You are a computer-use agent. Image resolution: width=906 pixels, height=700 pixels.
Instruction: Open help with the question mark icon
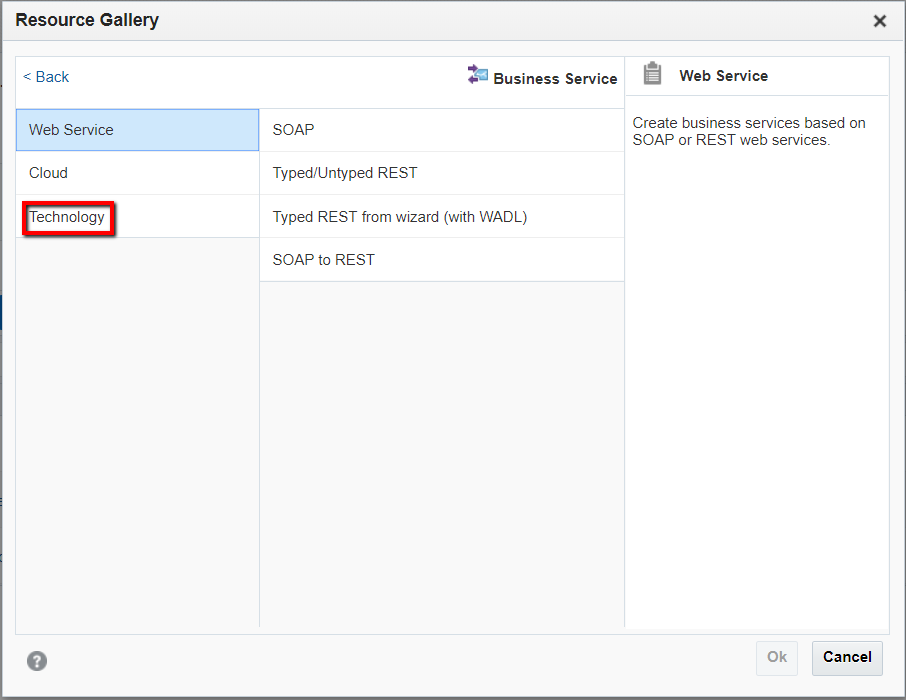coord(37,660)
